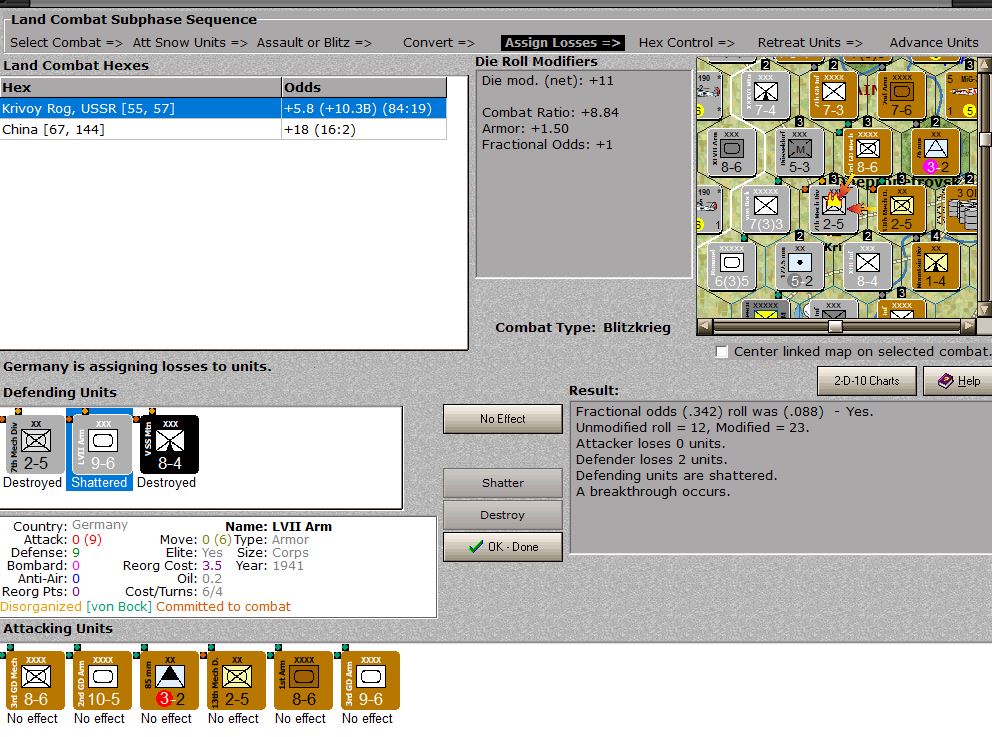
Task: Click the Die mod. (net): +11 text
Action: (547, 81)
